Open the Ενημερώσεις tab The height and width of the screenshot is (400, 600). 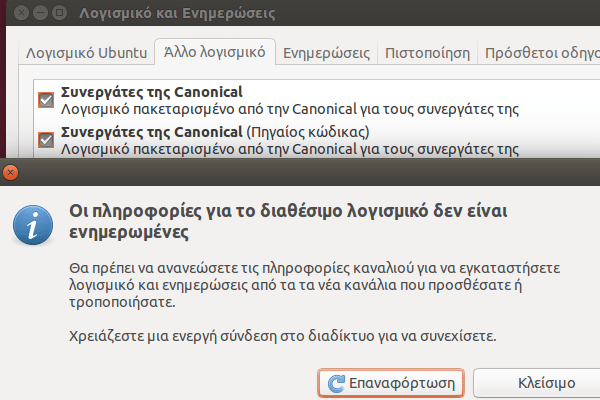click(x=326, y=53)
